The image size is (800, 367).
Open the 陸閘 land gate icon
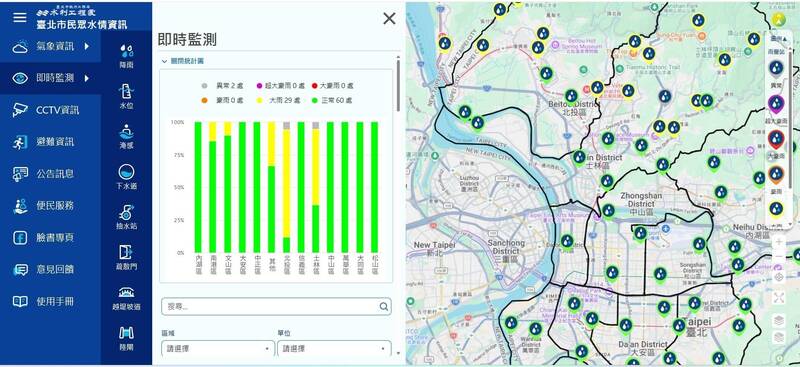click(127, 338)
